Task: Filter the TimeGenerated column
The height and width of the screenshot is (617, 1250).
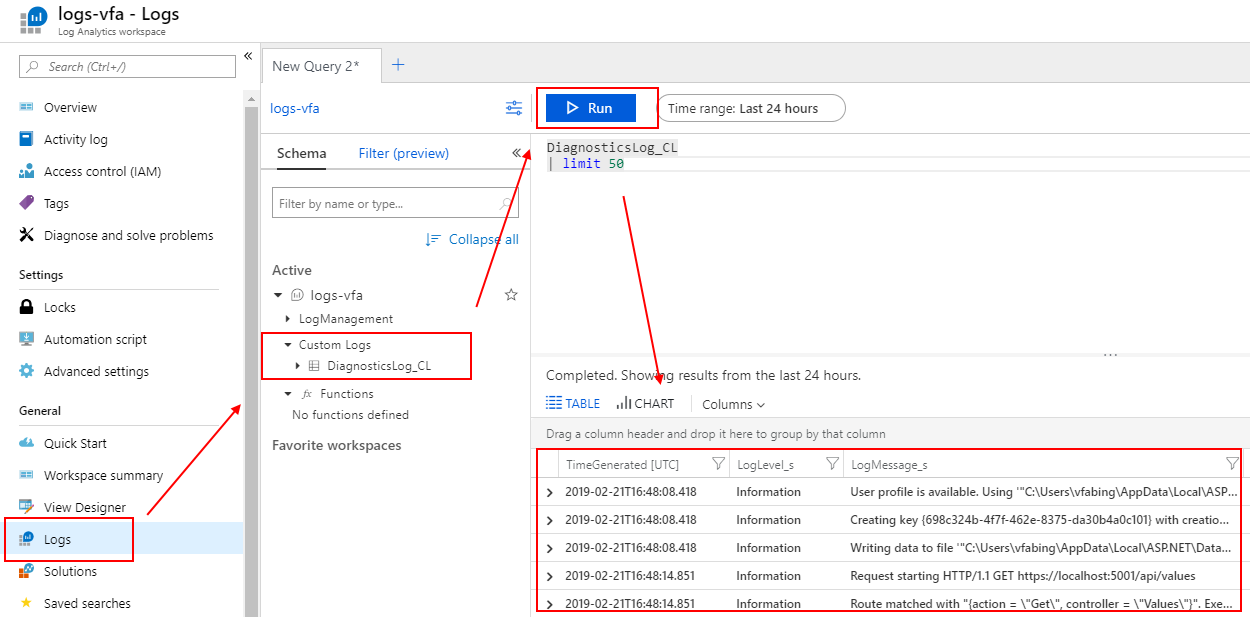Action: [718, 464]
